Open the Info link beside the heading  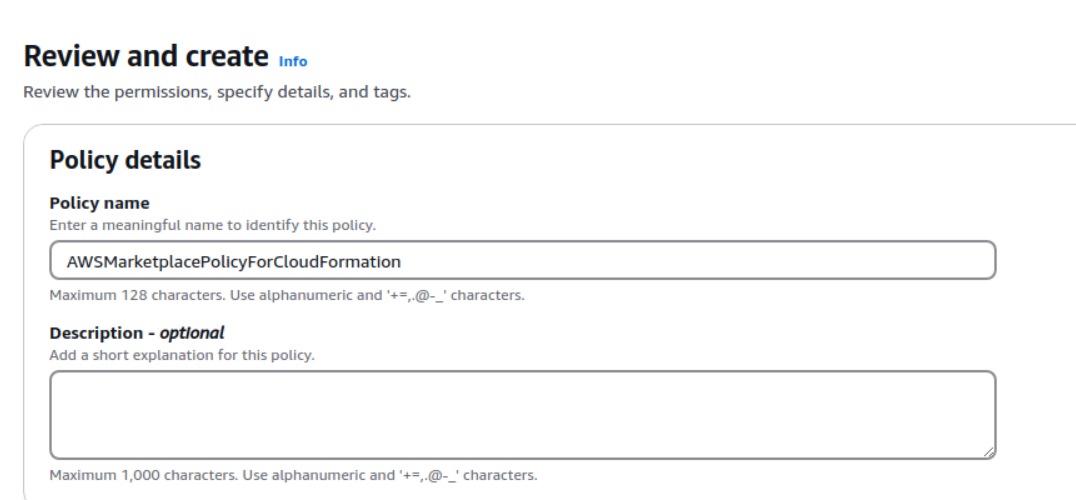[293, 61]
